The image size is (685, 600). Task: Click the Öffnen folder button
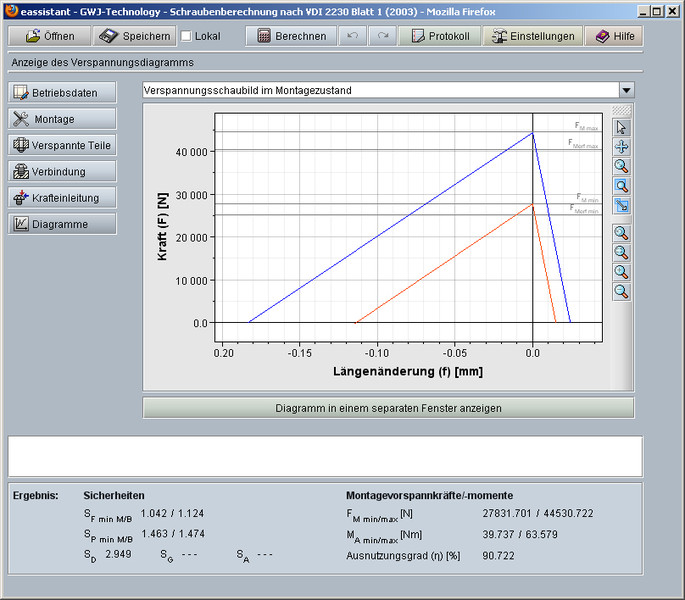pyautogui.click(x=49, y=36)
